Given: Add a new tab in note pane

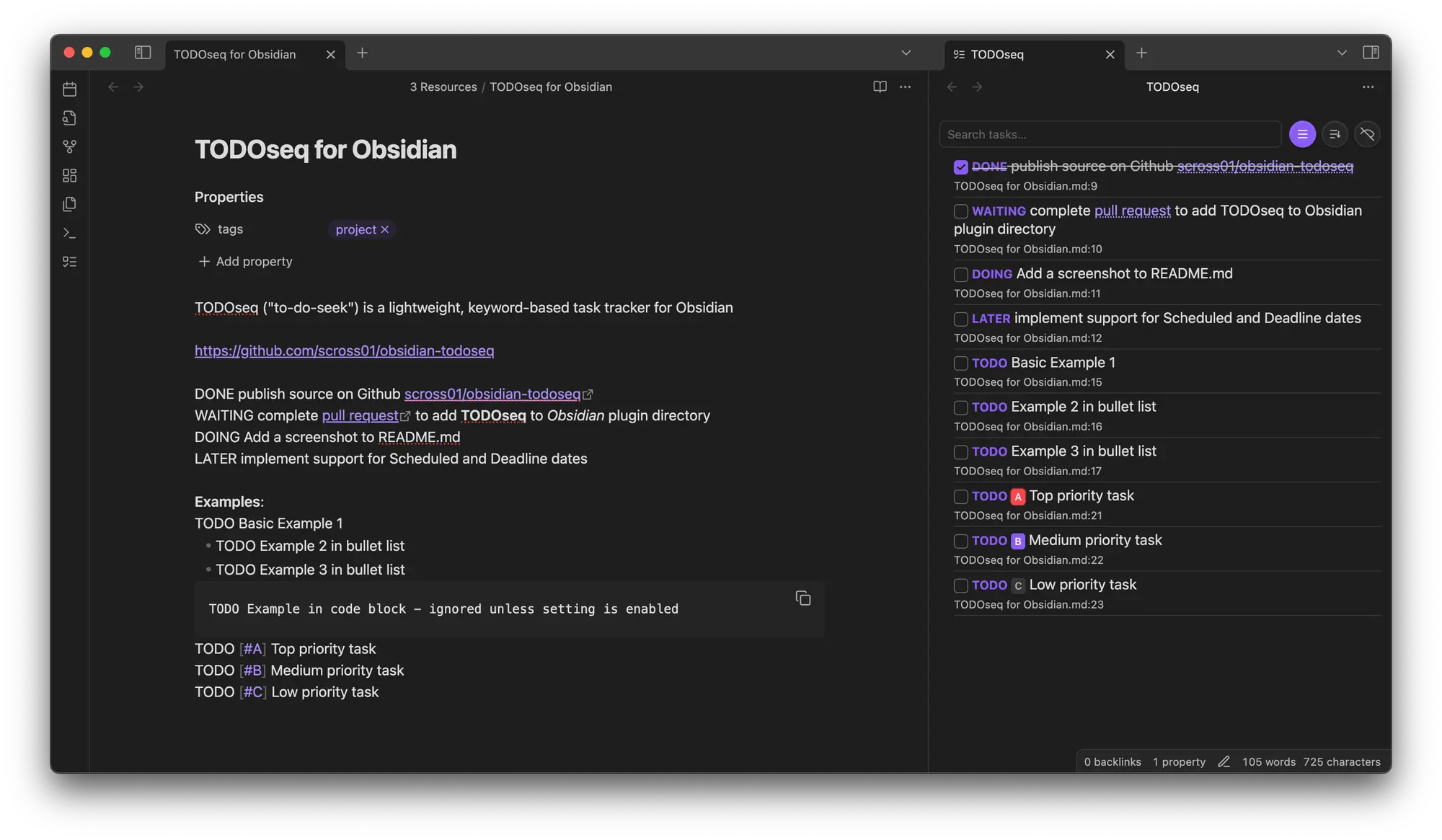Looking at the screenshot, I should click(x=362, y=53).
